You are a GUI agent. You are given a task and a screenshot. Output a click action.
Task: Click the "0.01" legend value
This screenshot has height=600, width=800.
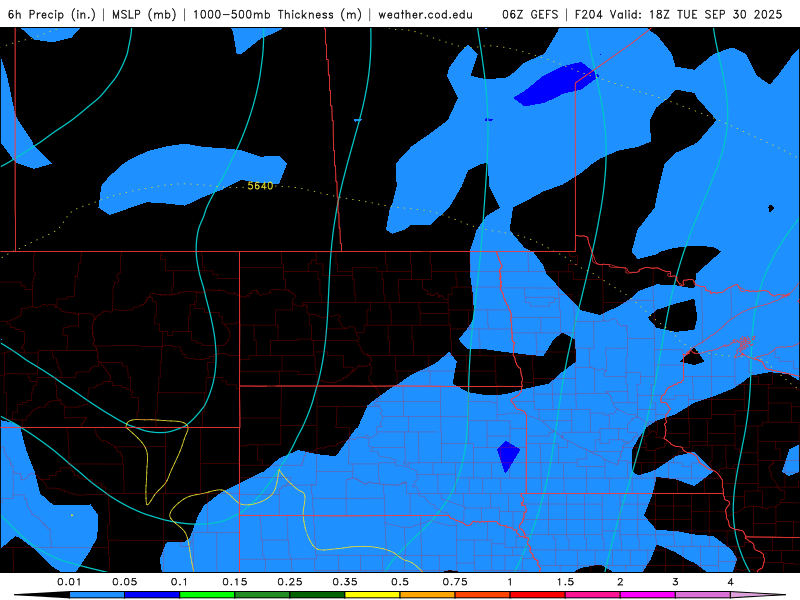(69, 582)
